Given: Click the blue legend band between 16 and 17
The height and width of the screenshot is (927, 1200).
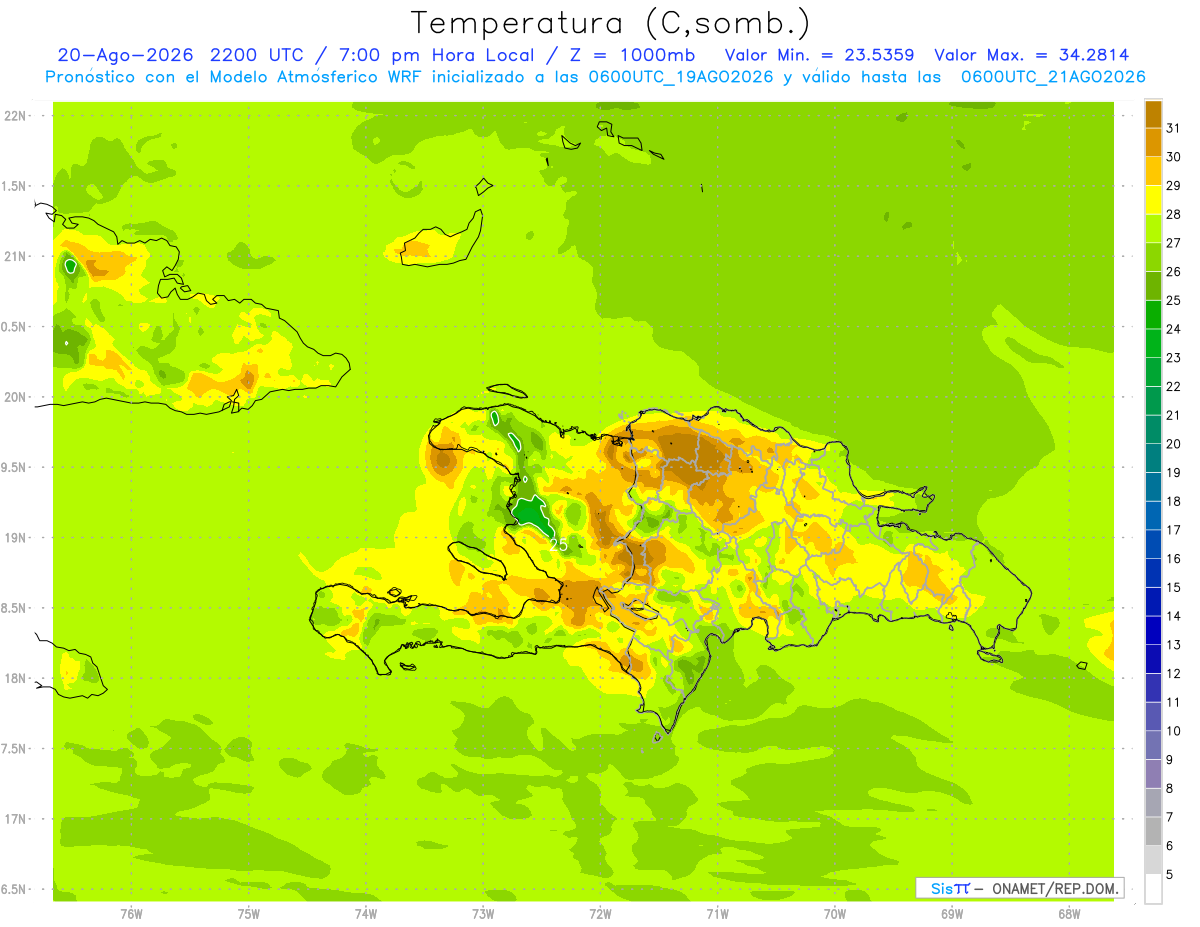Looking at the screenshot, I should click(x=1153, y=544).
